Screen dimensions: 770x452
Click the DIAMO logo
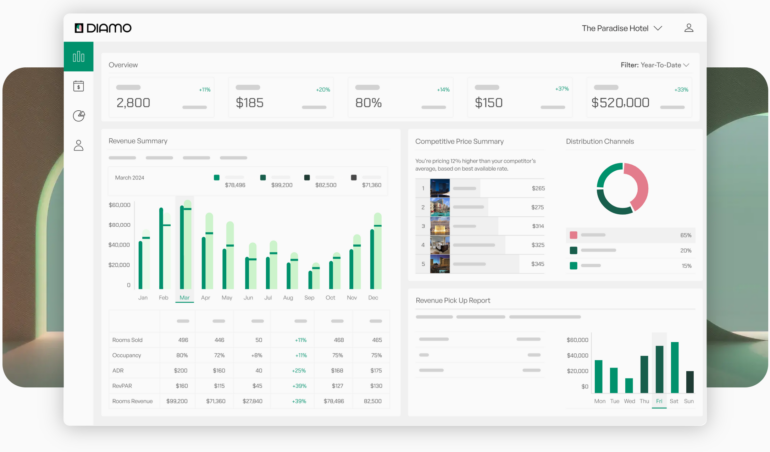click(x=103, y=28)
